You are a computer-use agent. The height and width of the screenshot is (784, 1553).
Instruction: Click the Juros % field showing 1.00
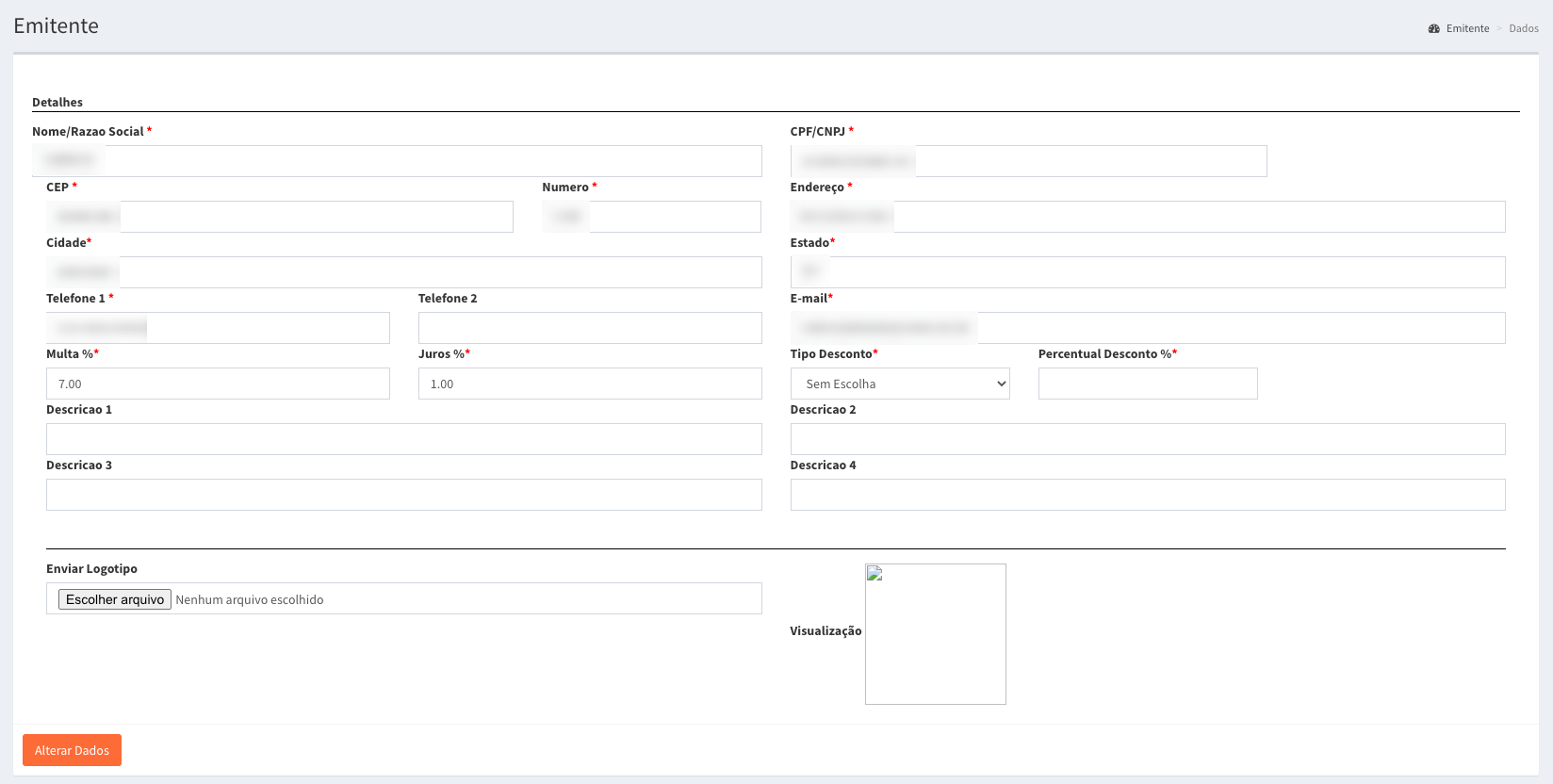pos(590,384)
